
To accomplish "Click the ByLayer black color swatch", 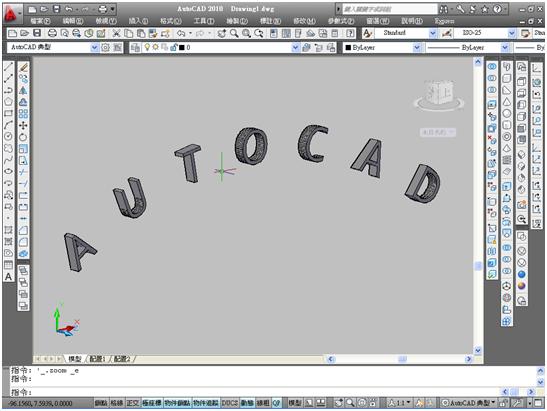I will pyautogui.click(x=348, y=47).
